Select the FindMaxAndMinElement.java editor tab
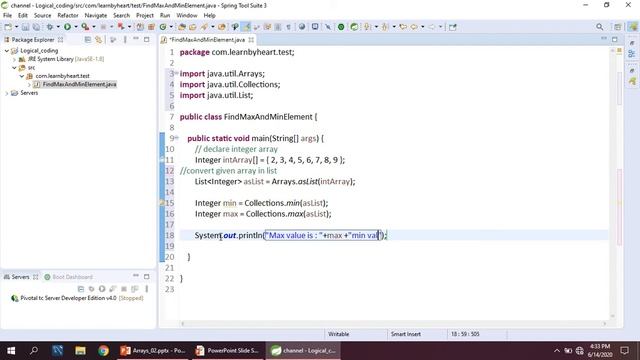 [x=207, y=40]
